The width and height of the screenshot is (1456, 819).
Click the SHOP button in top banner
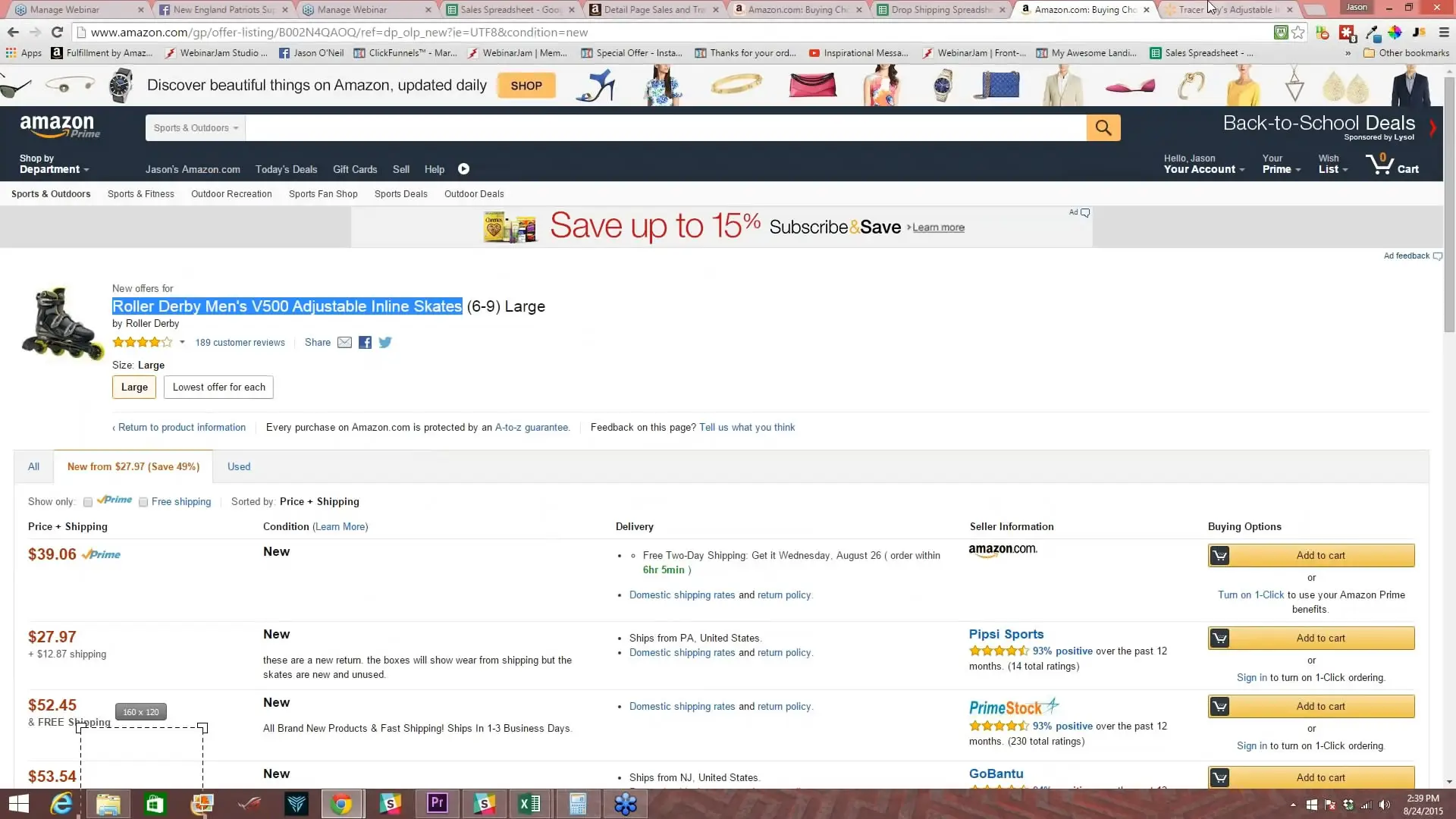click(x=526, y=86)
